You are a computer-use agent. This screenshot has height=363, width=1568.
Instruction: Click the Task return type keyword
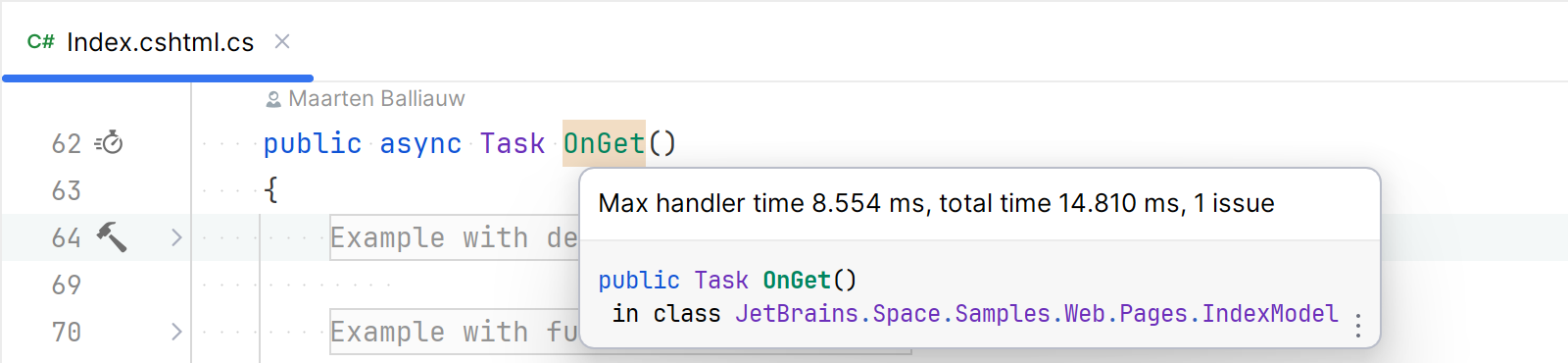[513, 143]
